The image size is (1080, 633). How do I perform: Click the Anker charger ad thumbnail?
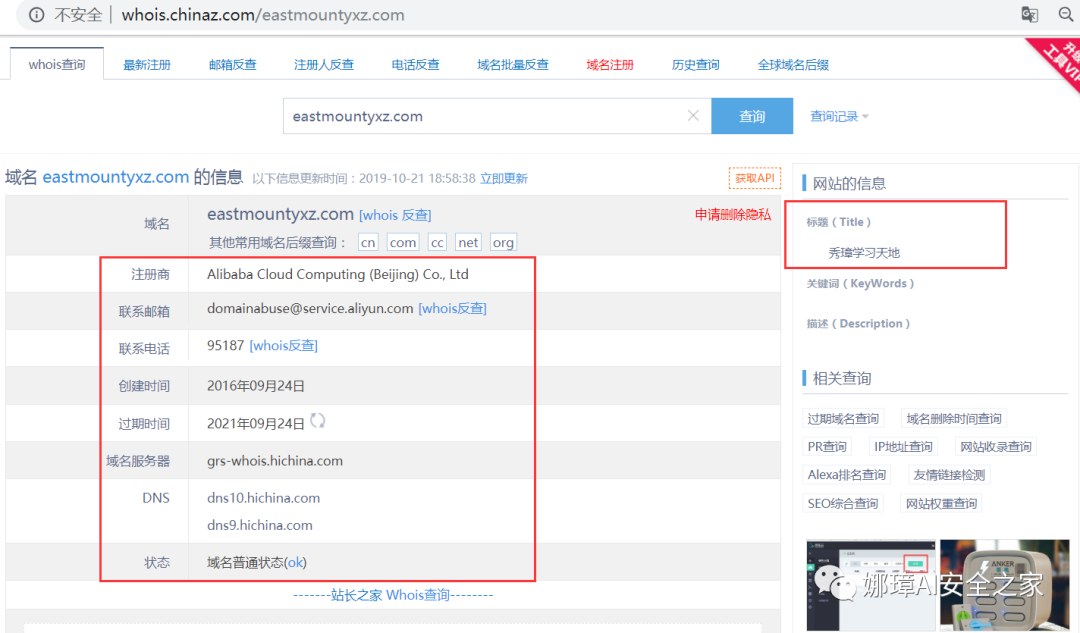[1005, 585]
